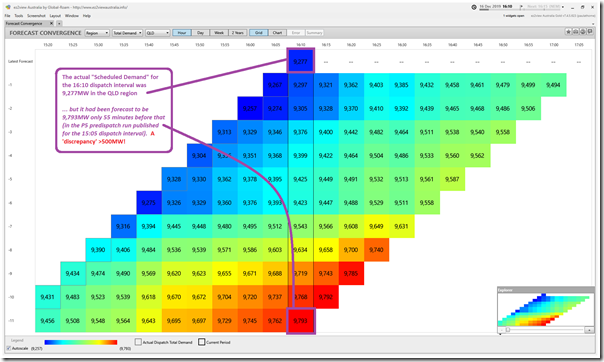Select the cell 9,649
Screen dimensions: 604x362
pos(376,226)
